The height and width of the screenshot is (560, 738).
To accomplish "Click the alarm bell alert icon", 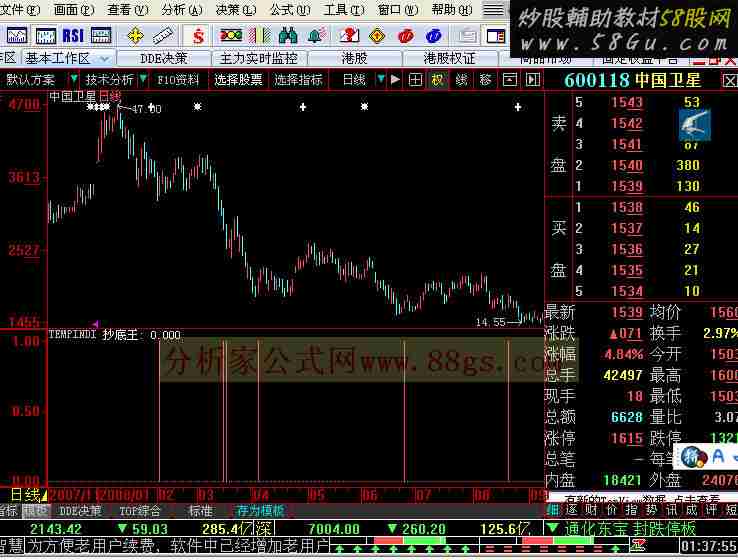I will (316, 36).
